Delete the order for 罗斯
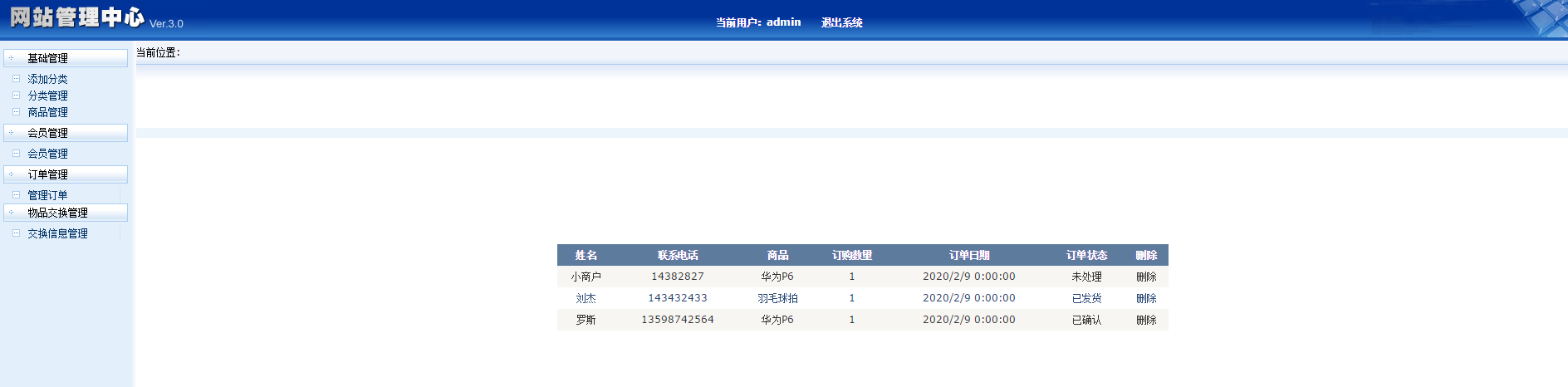The image size is (1568, 387). tap(1146, 320)
